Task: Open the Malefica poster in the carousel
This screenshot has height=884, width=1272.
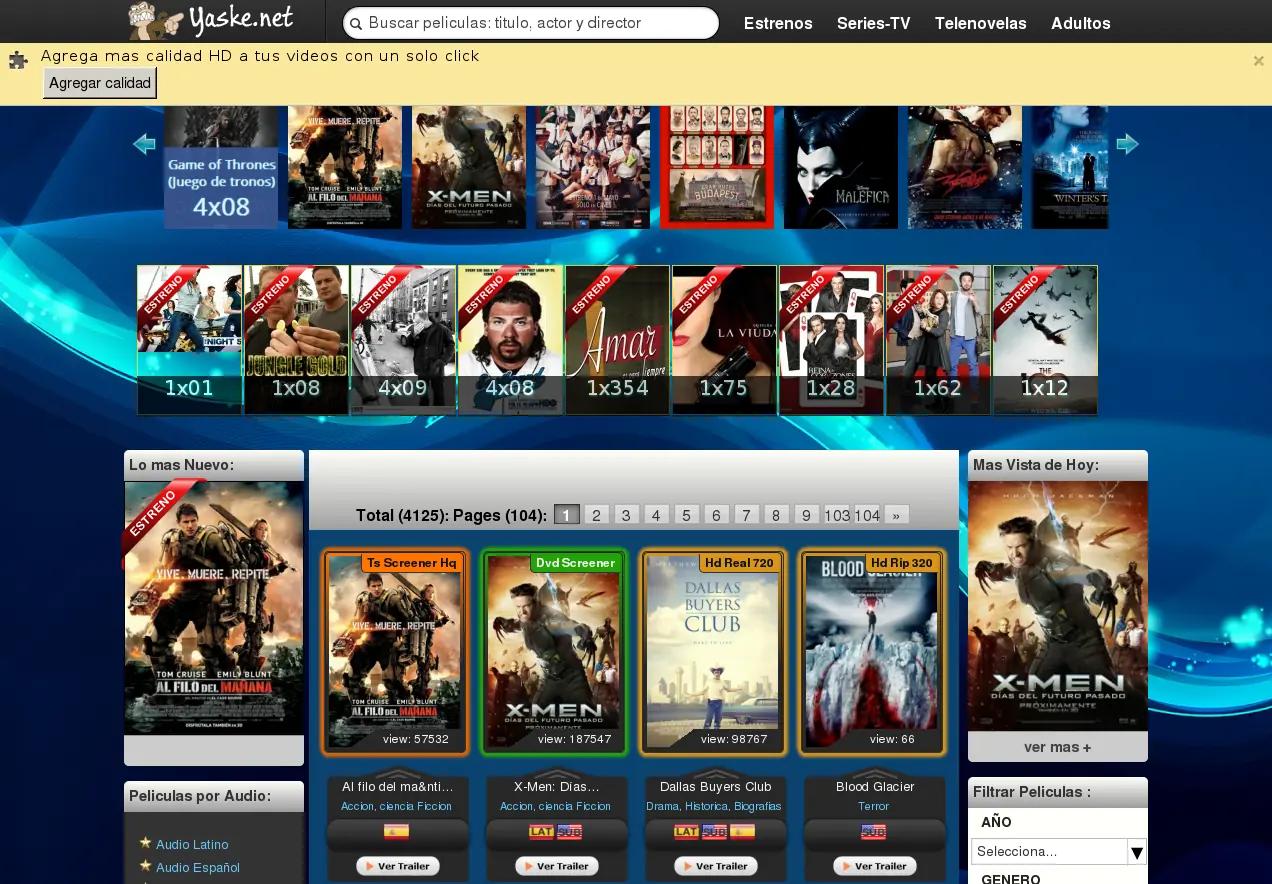Action: [841, 167]
